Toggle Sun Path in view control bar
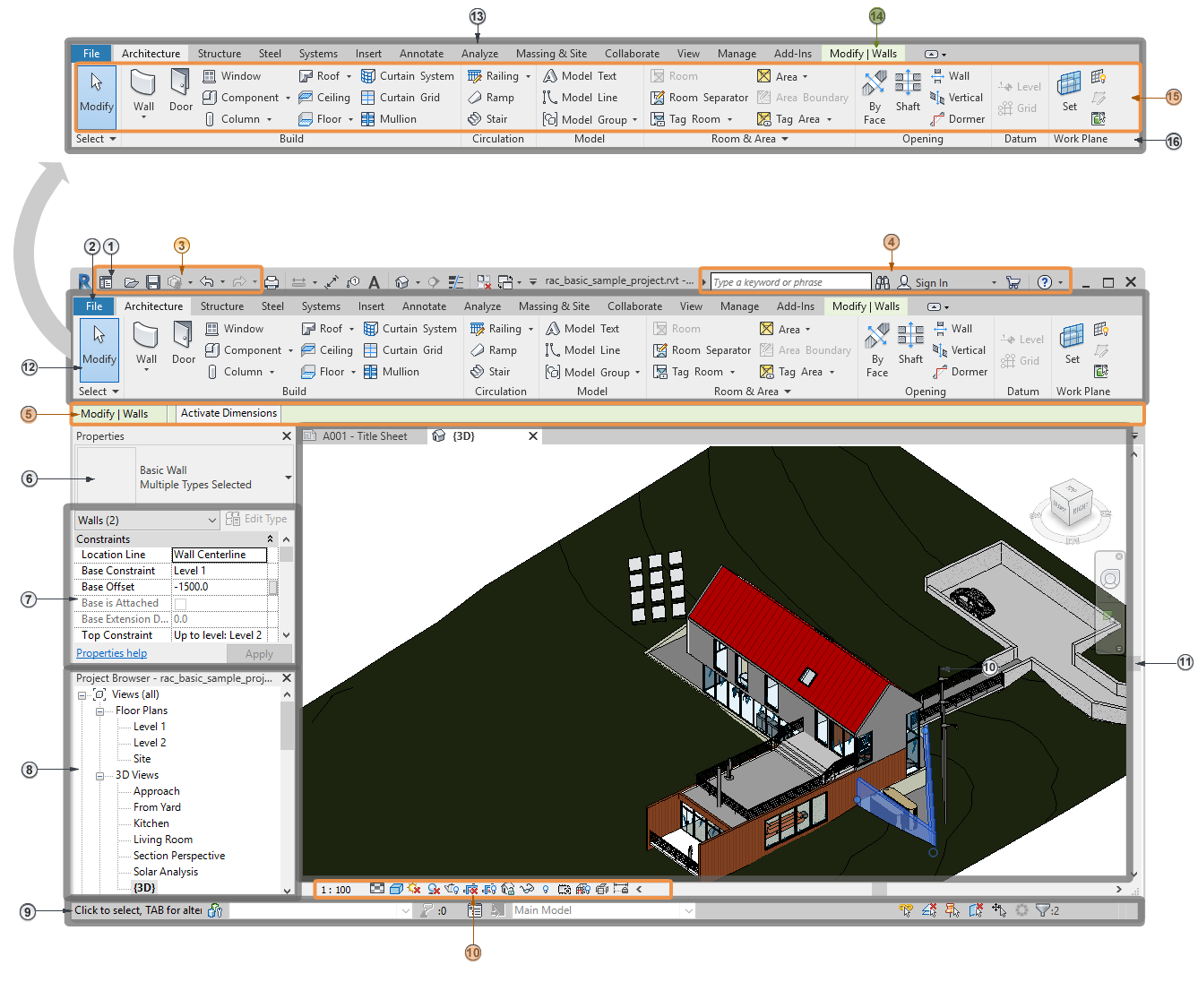The width and height of the screenshot is (1198, 1008). tap(414, 889)
